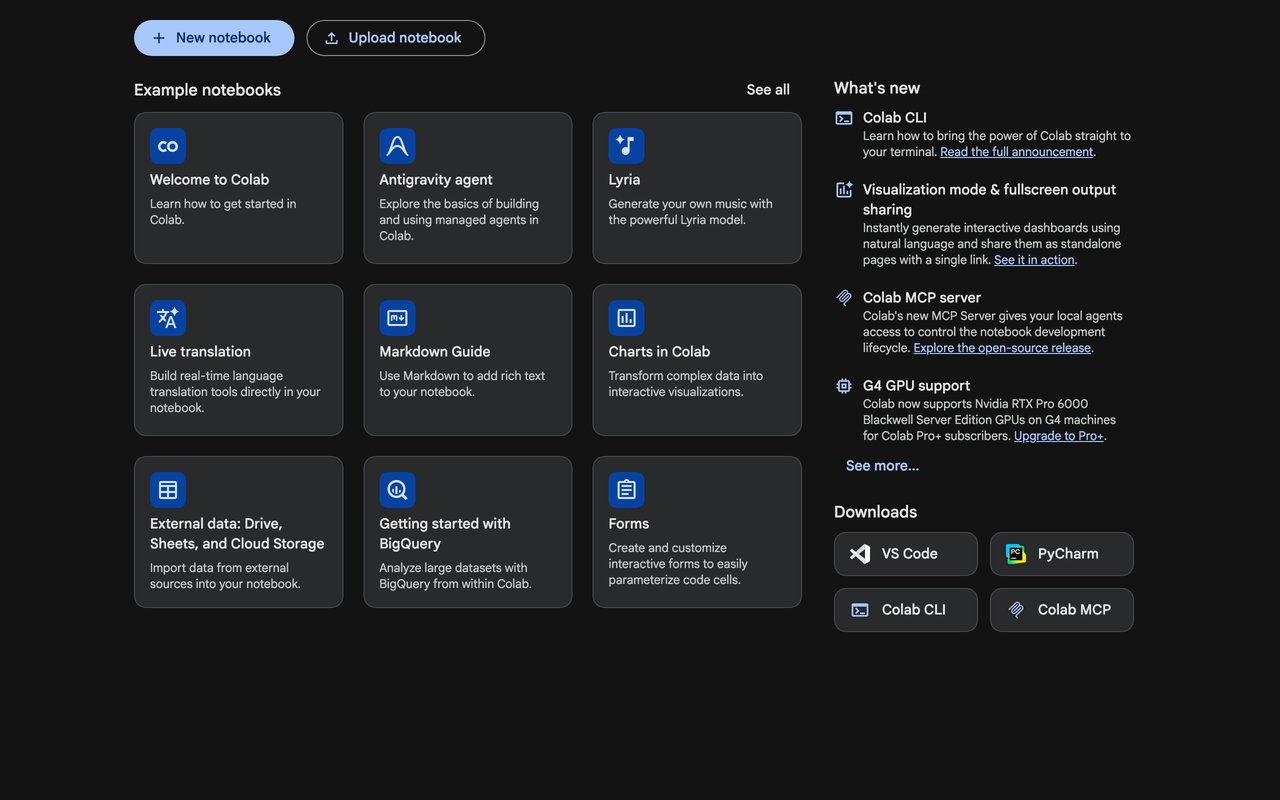Click 'Generate your own music' description

click(690, 212)
